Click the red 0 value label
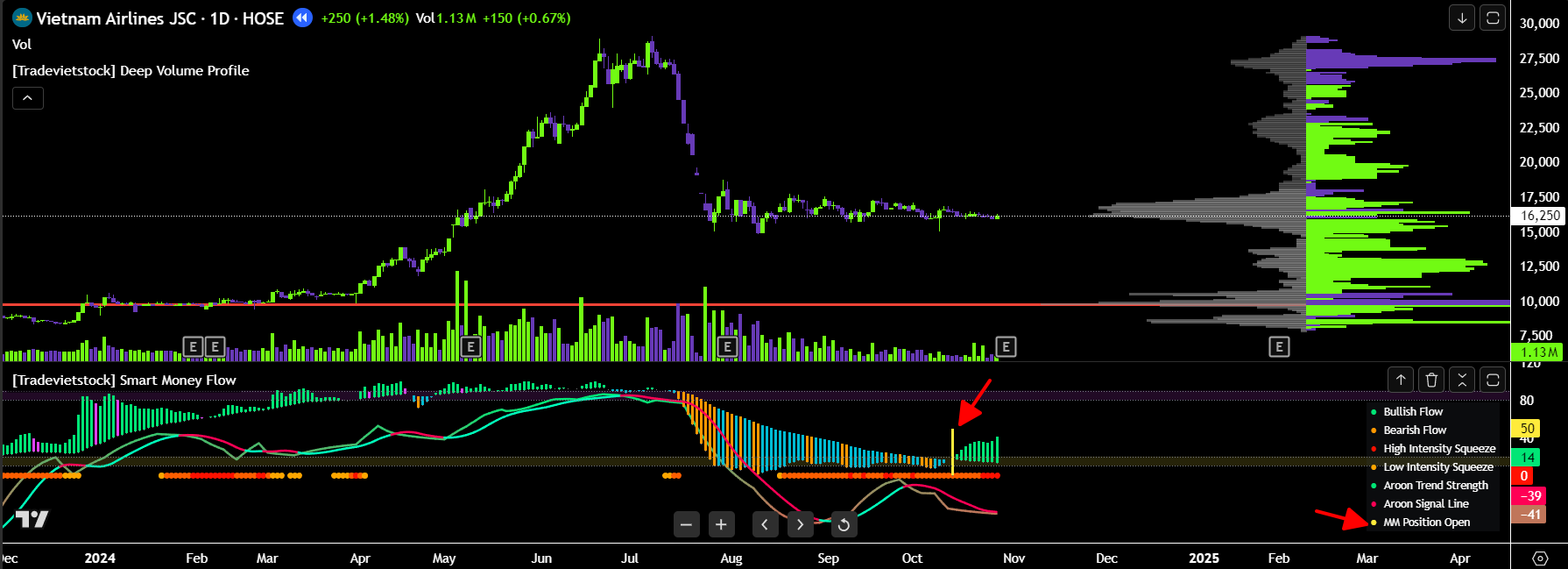This screenshot has width=1568, height=569. [1523, 476]
